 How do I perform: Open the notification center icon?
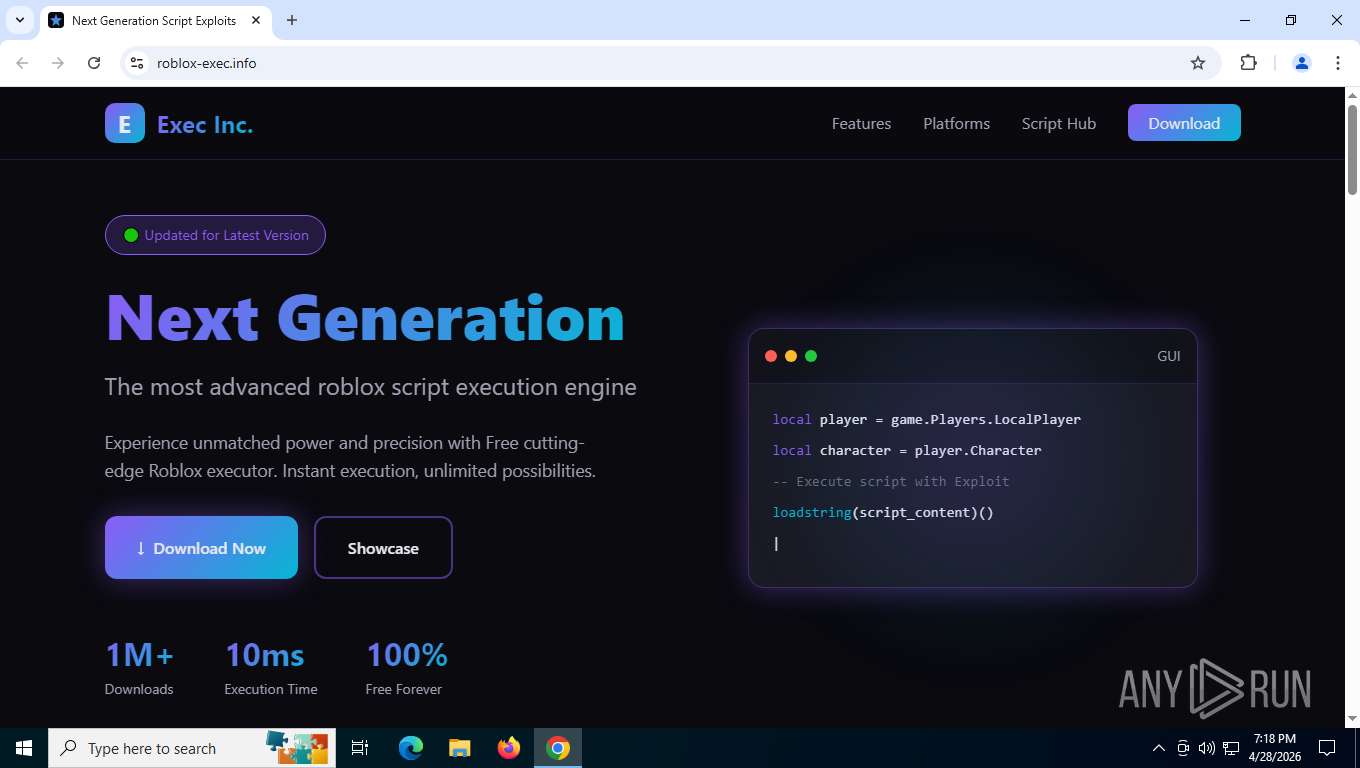click(1327, 748)
